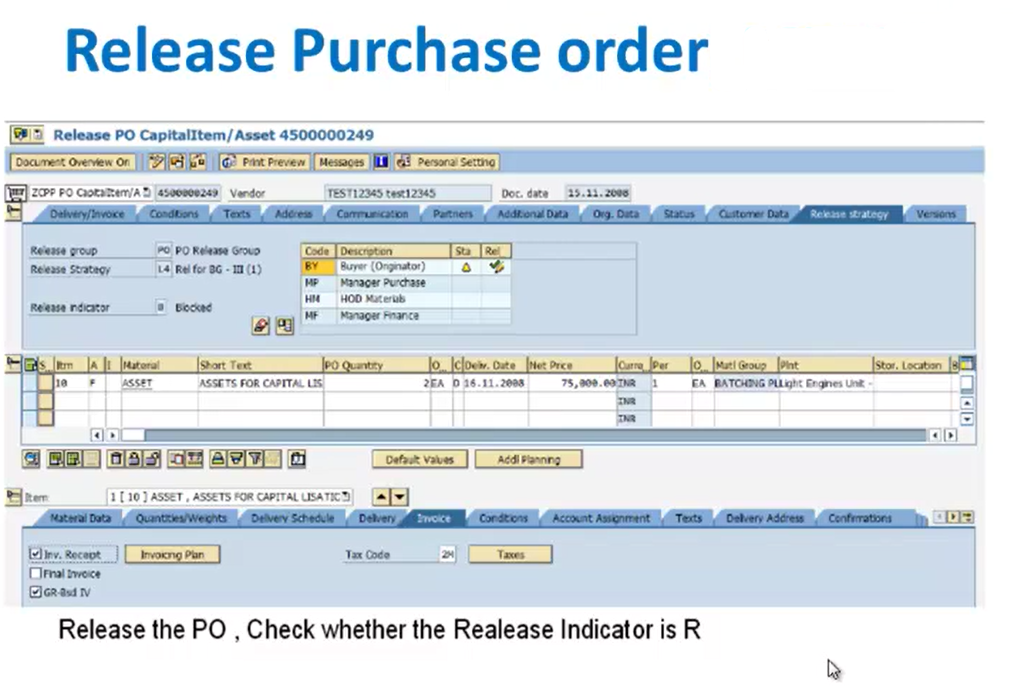Click the cancel release pencil icon below Release indicator
The height and width of the screenshot is (692, 1013).
pos(260,326)
